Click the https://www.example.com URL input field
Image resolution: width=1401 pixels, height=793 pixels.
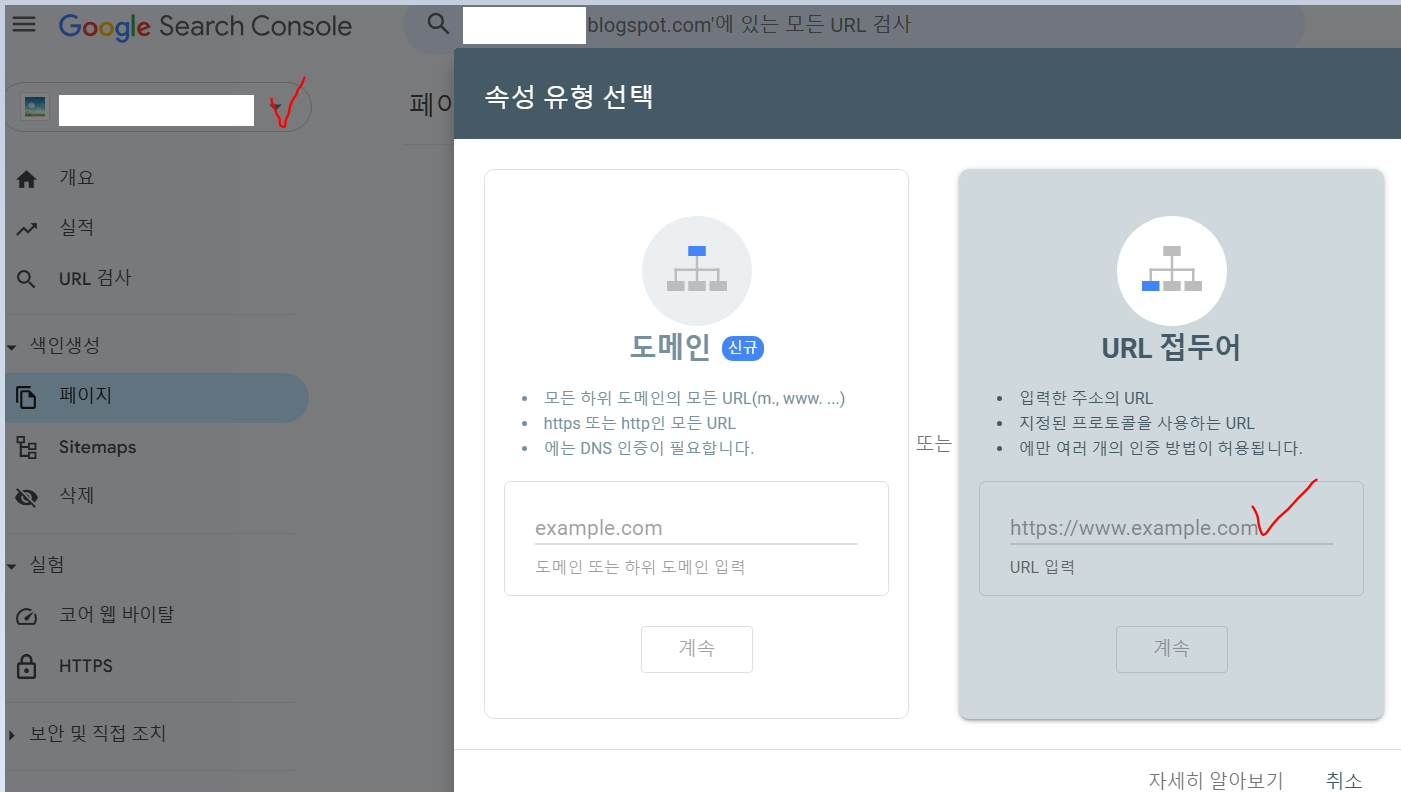1171,529
